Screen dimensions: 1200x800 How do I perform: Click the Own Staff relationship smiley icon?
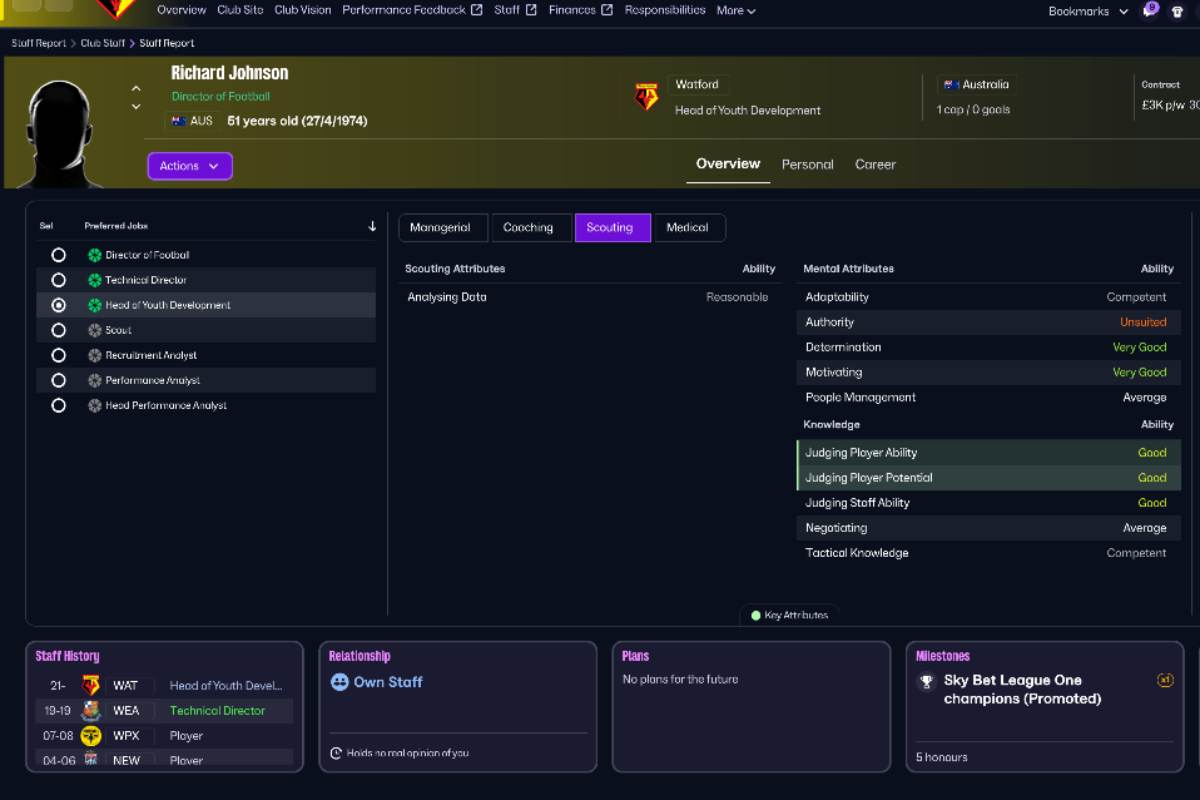point(339,682)
